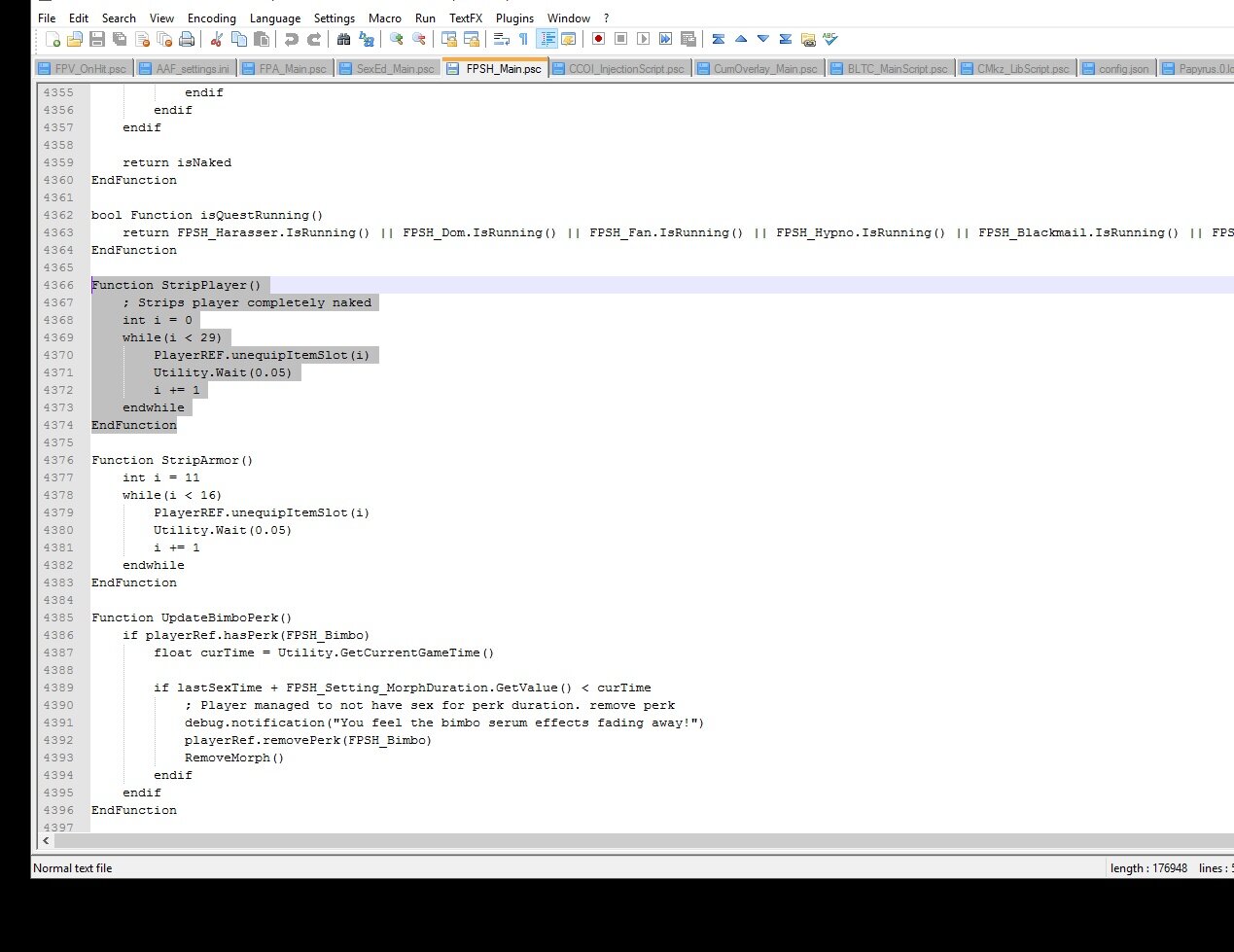Switch to the BLTC_MainScript.psc tab
This screenshot has width=1234, height=952.
coord(890,68)
